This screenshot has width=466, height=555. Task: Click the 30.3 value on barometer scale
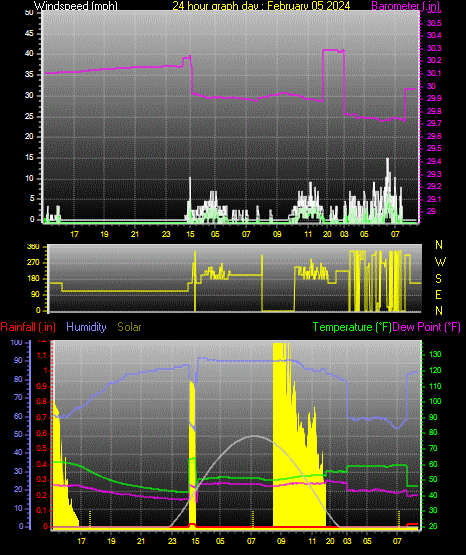coord(434,48)
